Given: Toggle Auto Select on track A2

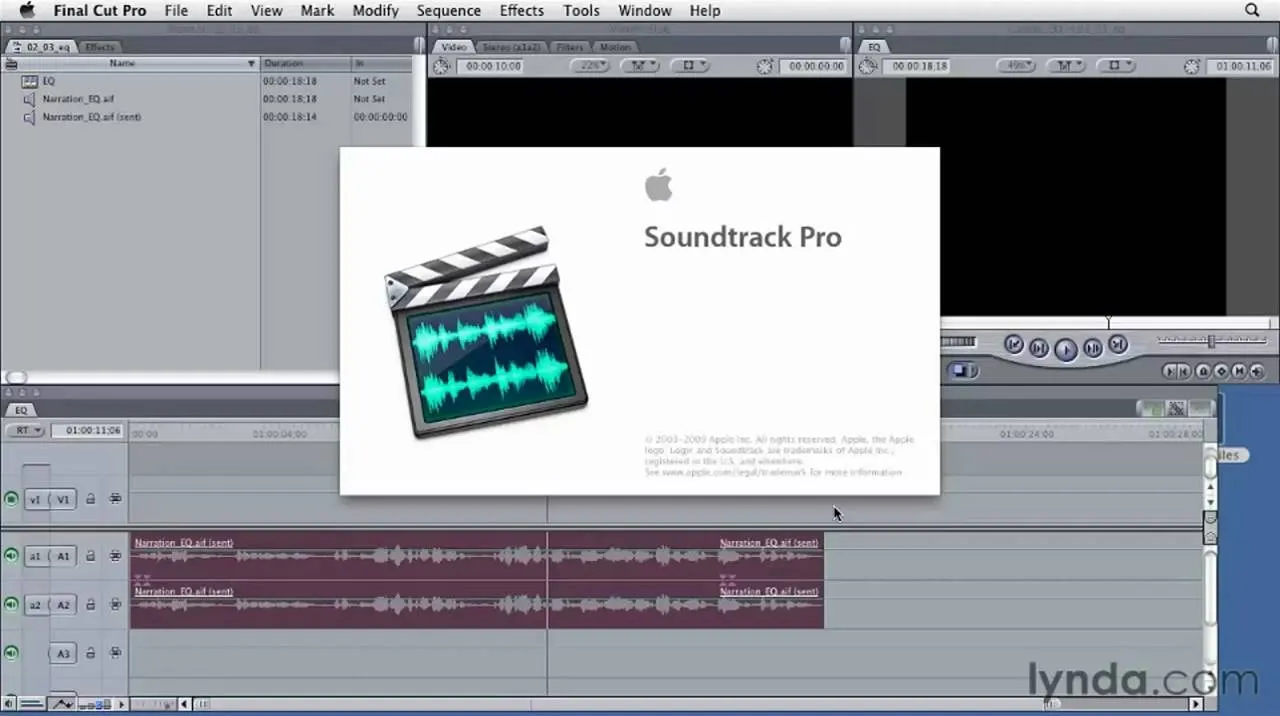Looking at the screenshot, I should click(x=115, y=605).
